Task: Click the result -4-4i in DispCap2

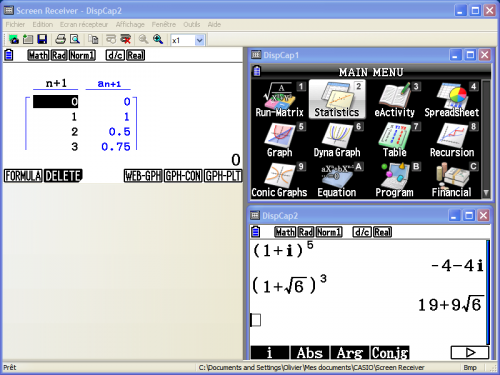Action: point(457,266)
